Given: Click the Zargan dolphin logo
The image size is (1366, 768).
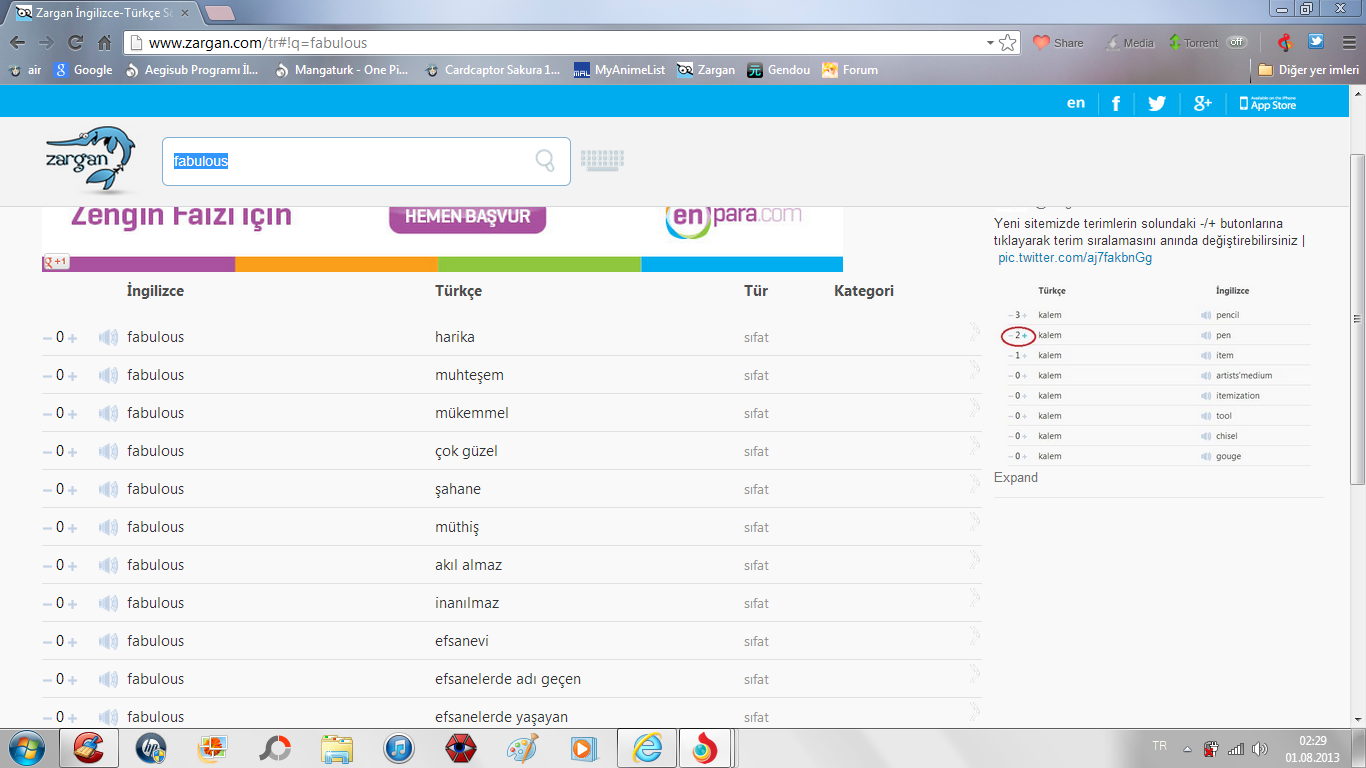Looking at the screenshot, I should tap(89, 158).
